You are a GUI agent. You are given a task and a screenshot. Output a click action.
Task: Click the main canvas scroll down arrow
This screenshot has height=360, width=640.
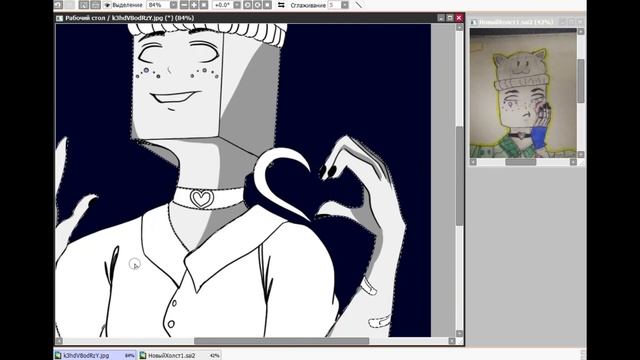tap(459, 333)
